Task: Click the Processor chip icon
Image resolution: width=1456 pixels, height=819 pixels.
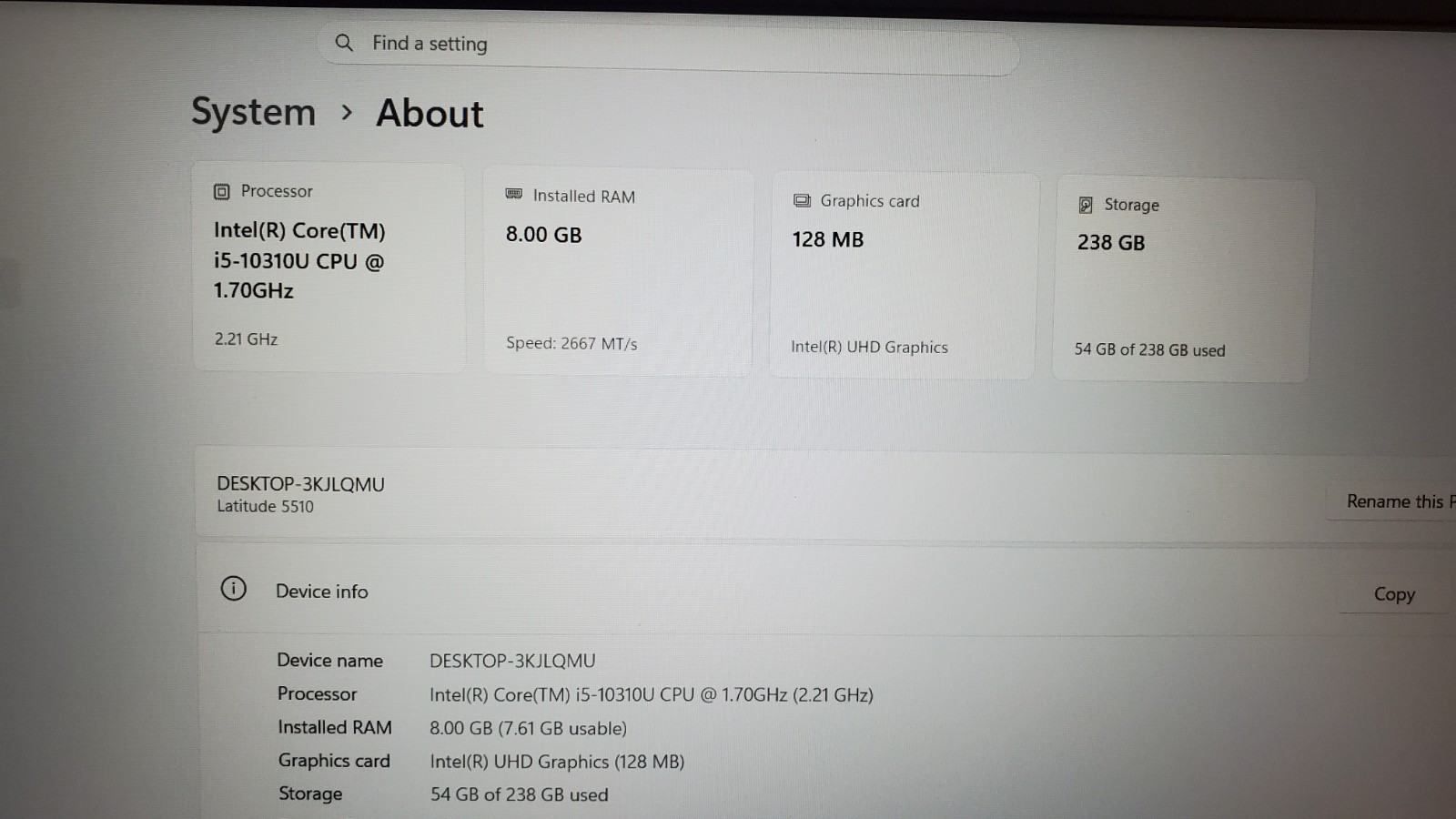Action: click(x=221, y=191)
